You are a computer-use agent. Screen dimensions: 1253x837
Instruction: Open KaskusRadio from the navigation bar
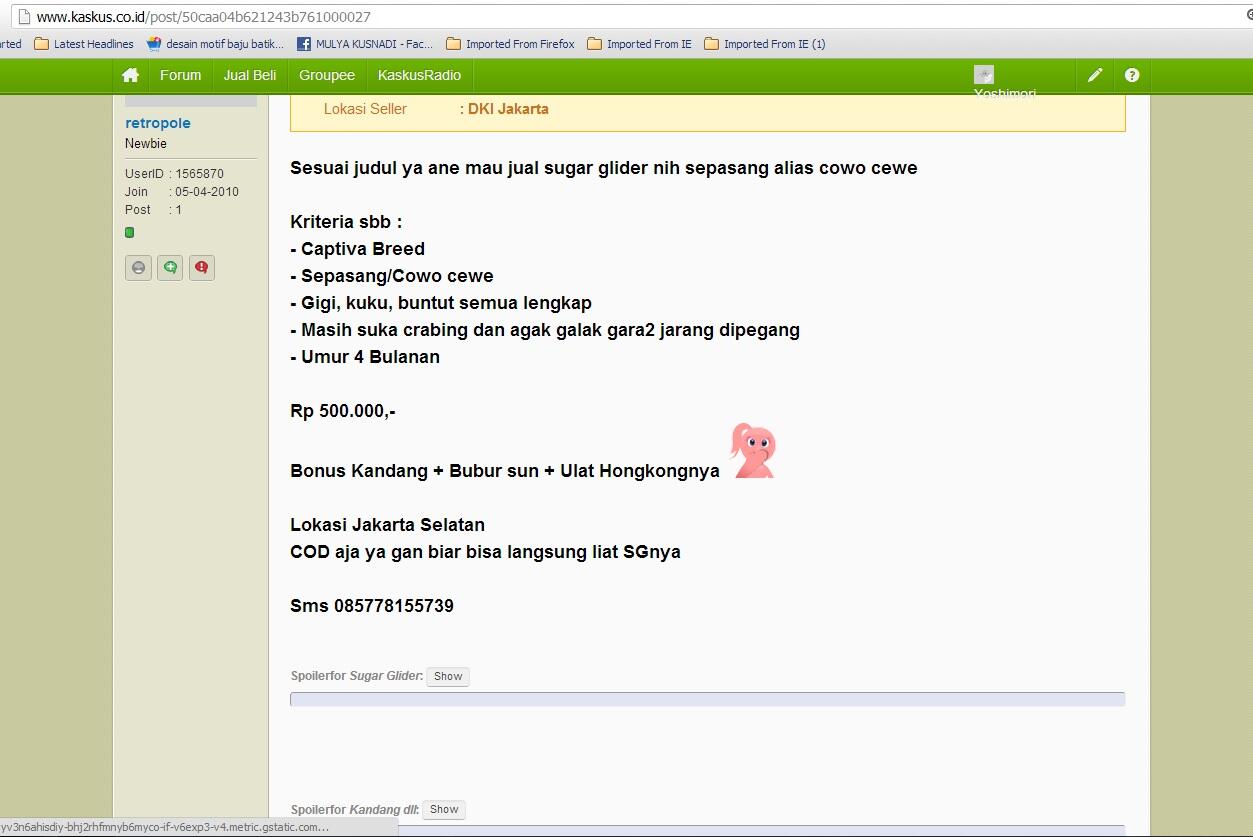[420, 75]
